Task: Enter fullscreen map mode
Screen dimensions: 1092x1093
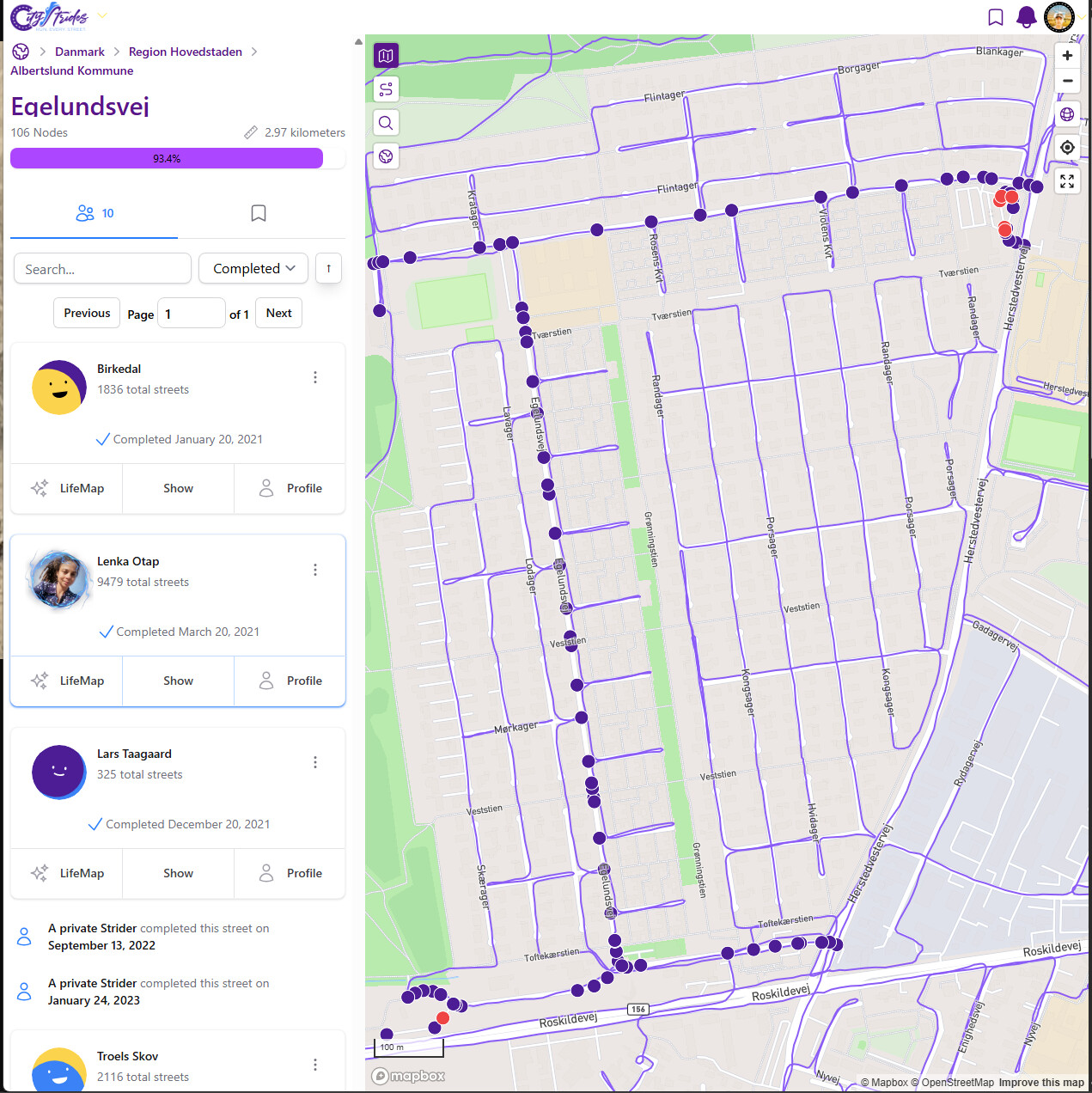Action: [x=1067, y=181]
